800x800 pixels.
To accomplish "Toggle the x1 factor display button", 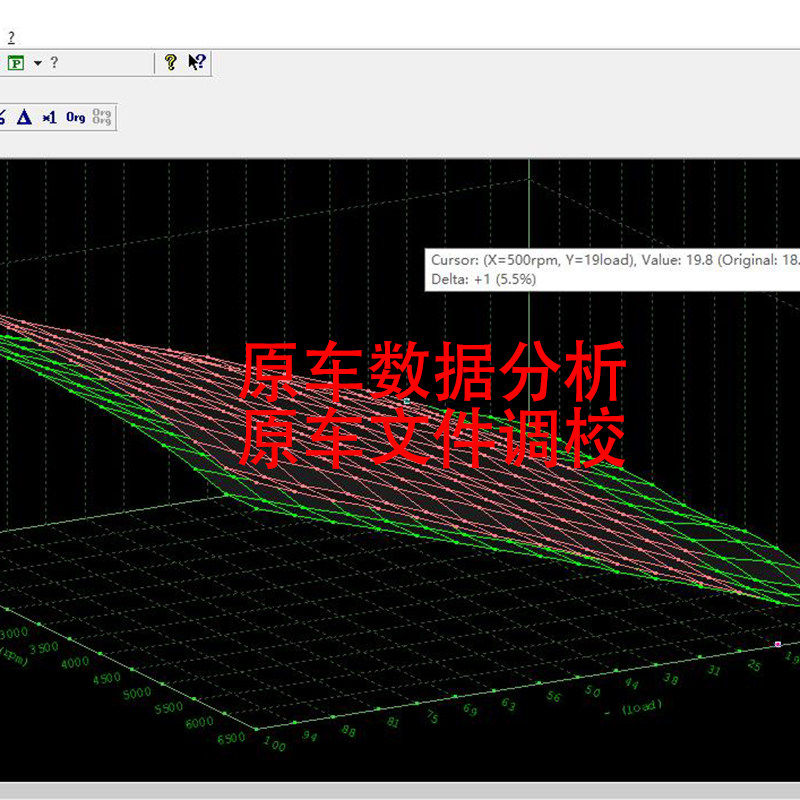I will click(49, 118).
